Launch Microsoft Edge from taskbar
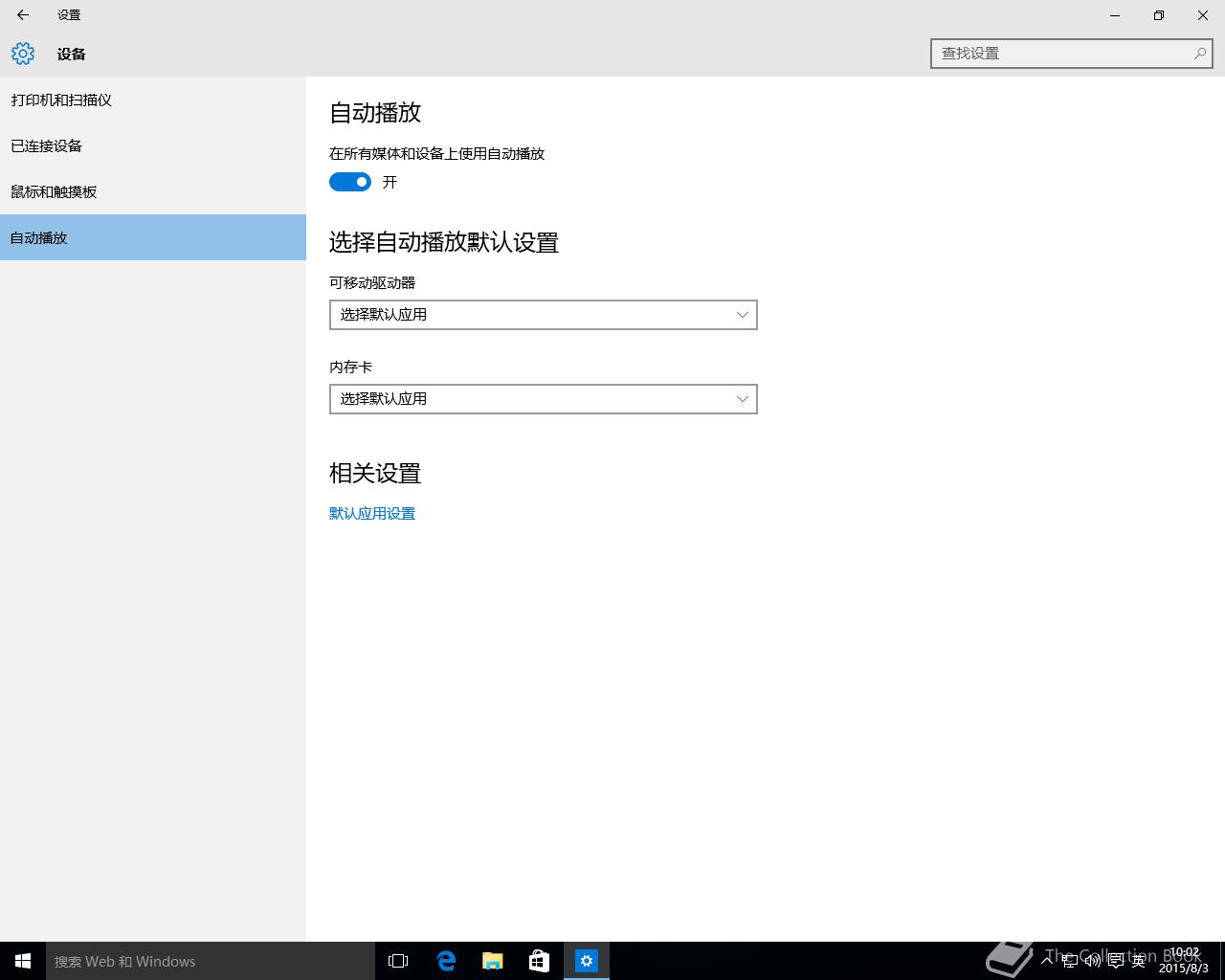1225x980 pixels. (x=446, y=961)
